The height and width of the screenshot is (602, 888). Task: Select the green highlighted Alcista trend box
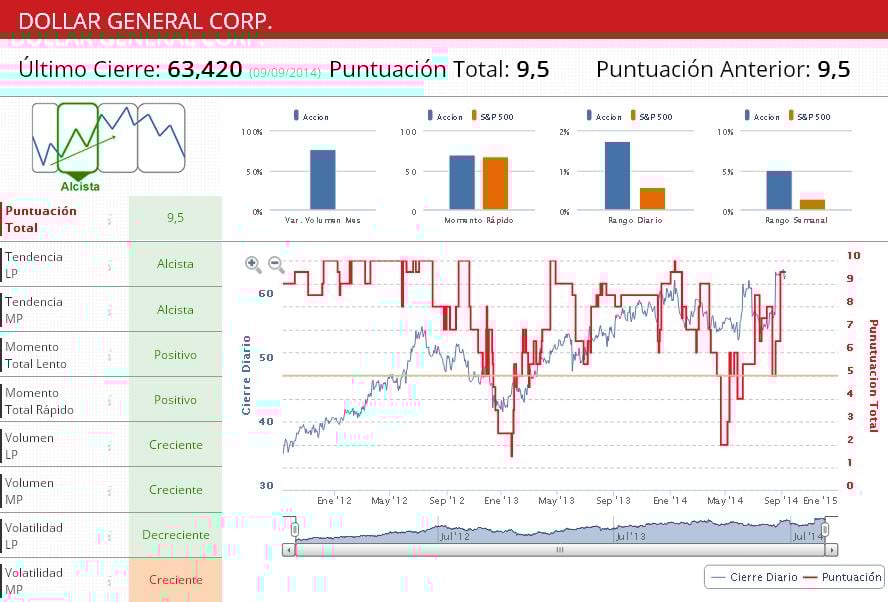coord(78,138)
